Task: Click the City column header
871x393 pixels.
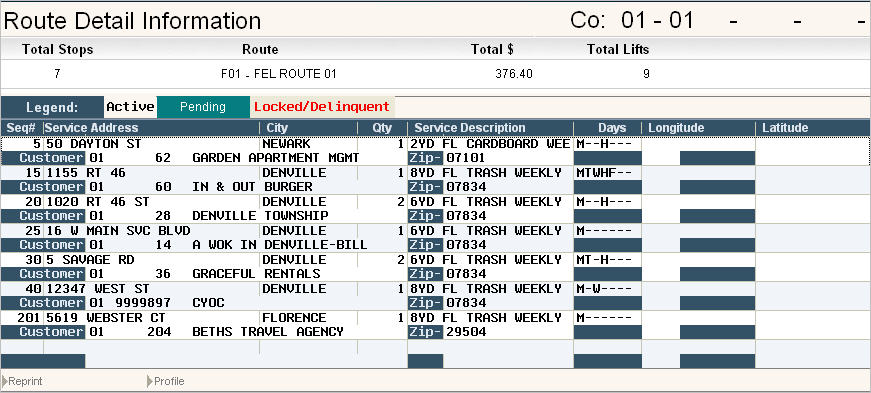Action: pyautogui.click(x=308, y=128)
